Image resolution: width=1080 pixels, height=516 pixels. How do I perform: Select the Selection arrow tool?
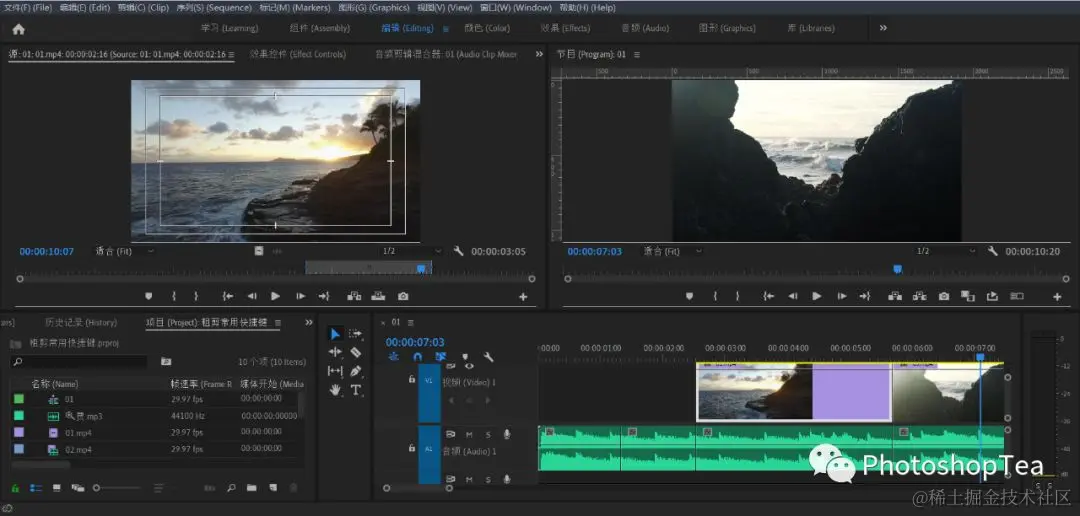(335, 334)
